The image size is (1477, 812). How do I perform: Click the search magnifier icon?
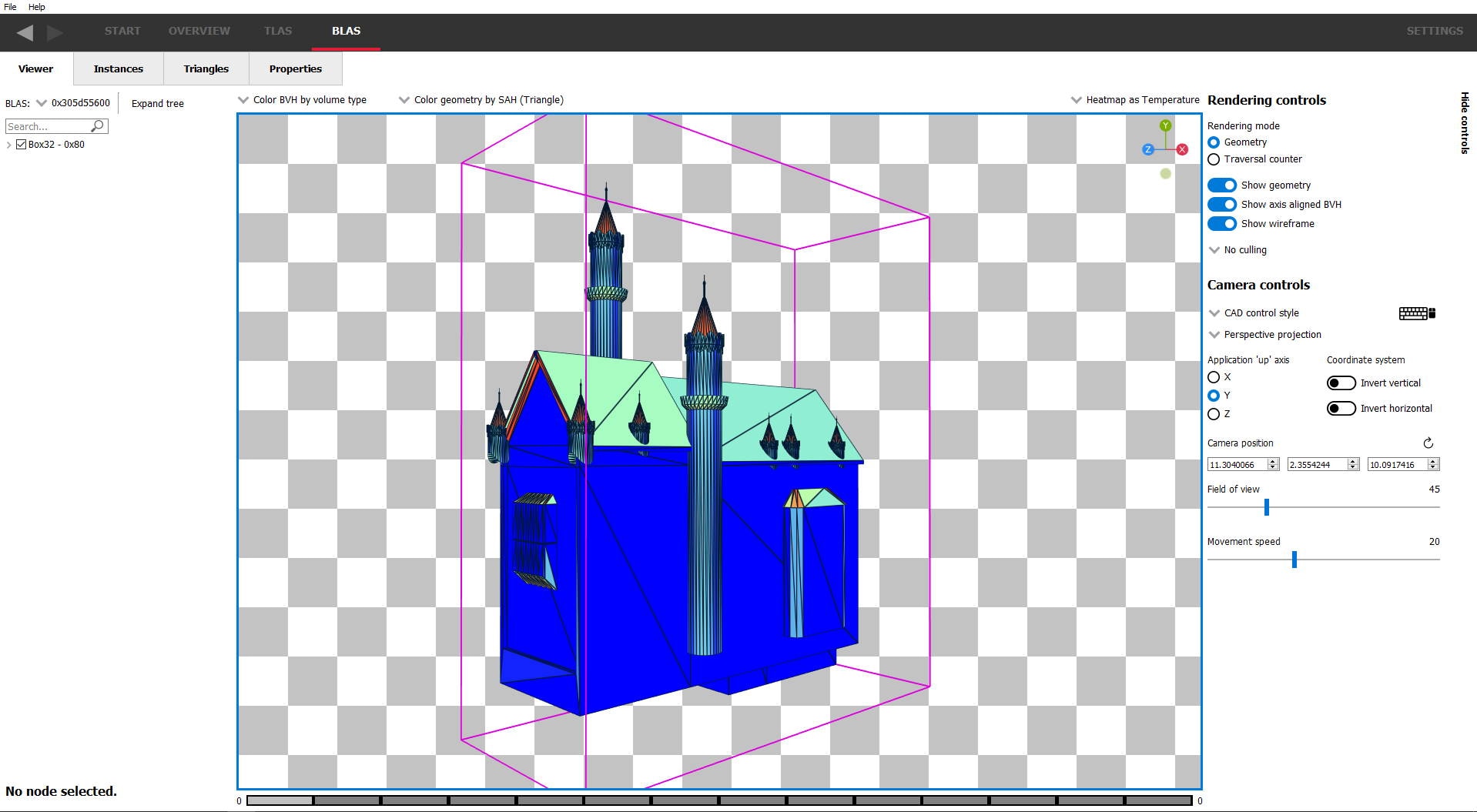click(x=97, y=126)
